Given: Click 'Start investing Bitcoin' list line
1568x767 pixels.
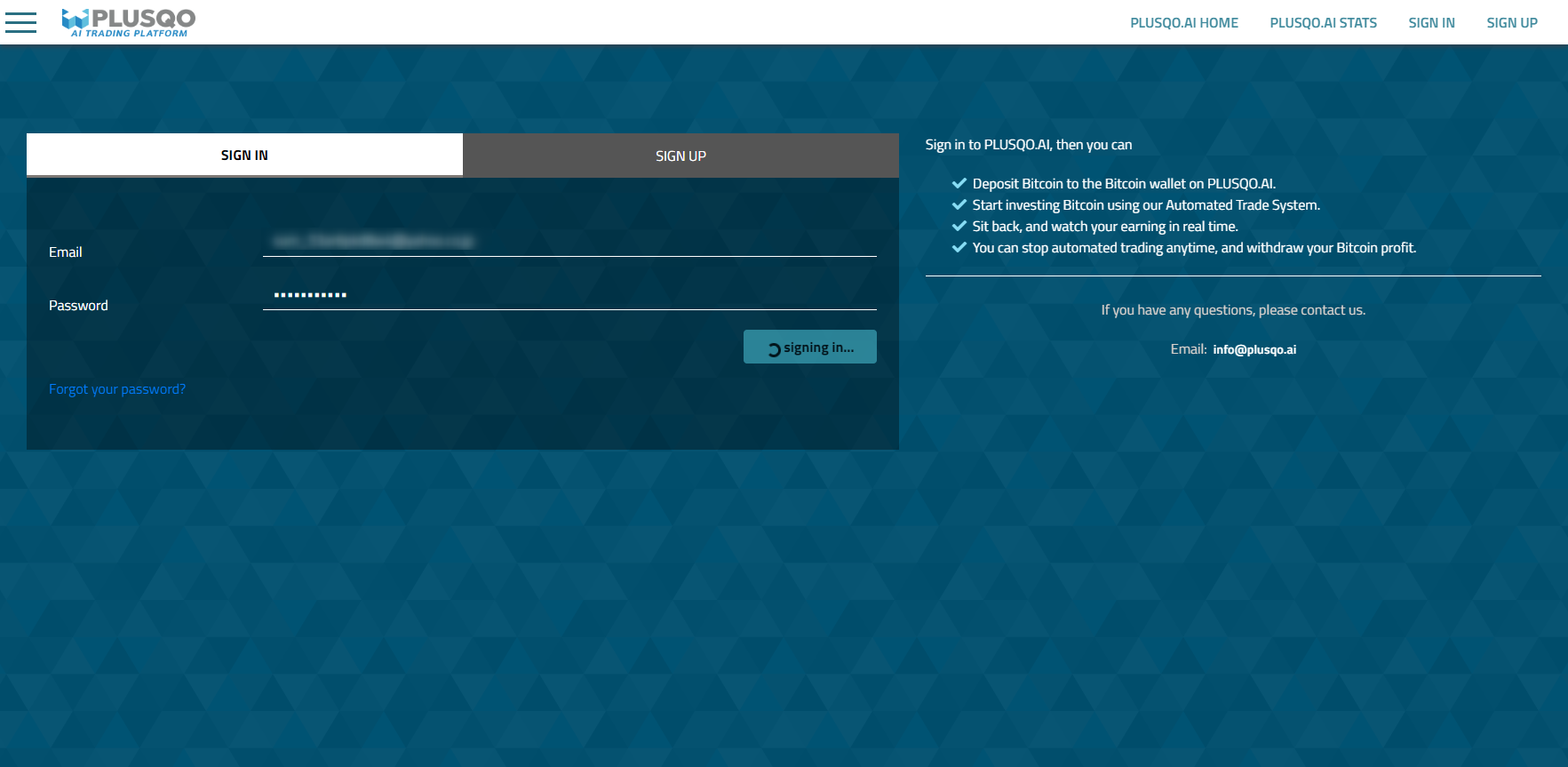Looking at the screenshot, I should point(1146,205).
